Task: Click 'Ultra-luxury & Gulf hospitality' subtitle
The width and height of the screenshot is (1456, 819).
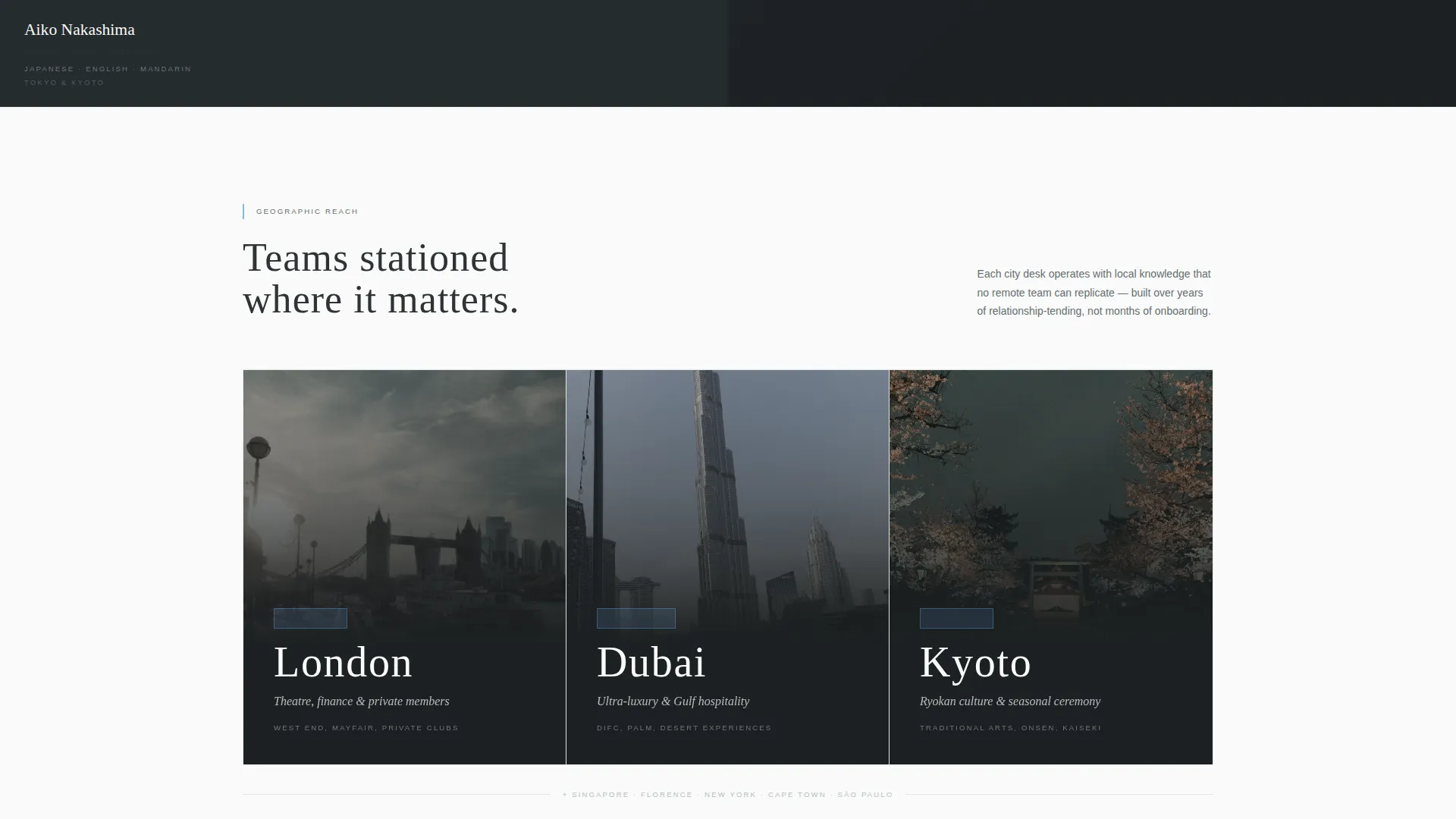Action: [673, 701]
